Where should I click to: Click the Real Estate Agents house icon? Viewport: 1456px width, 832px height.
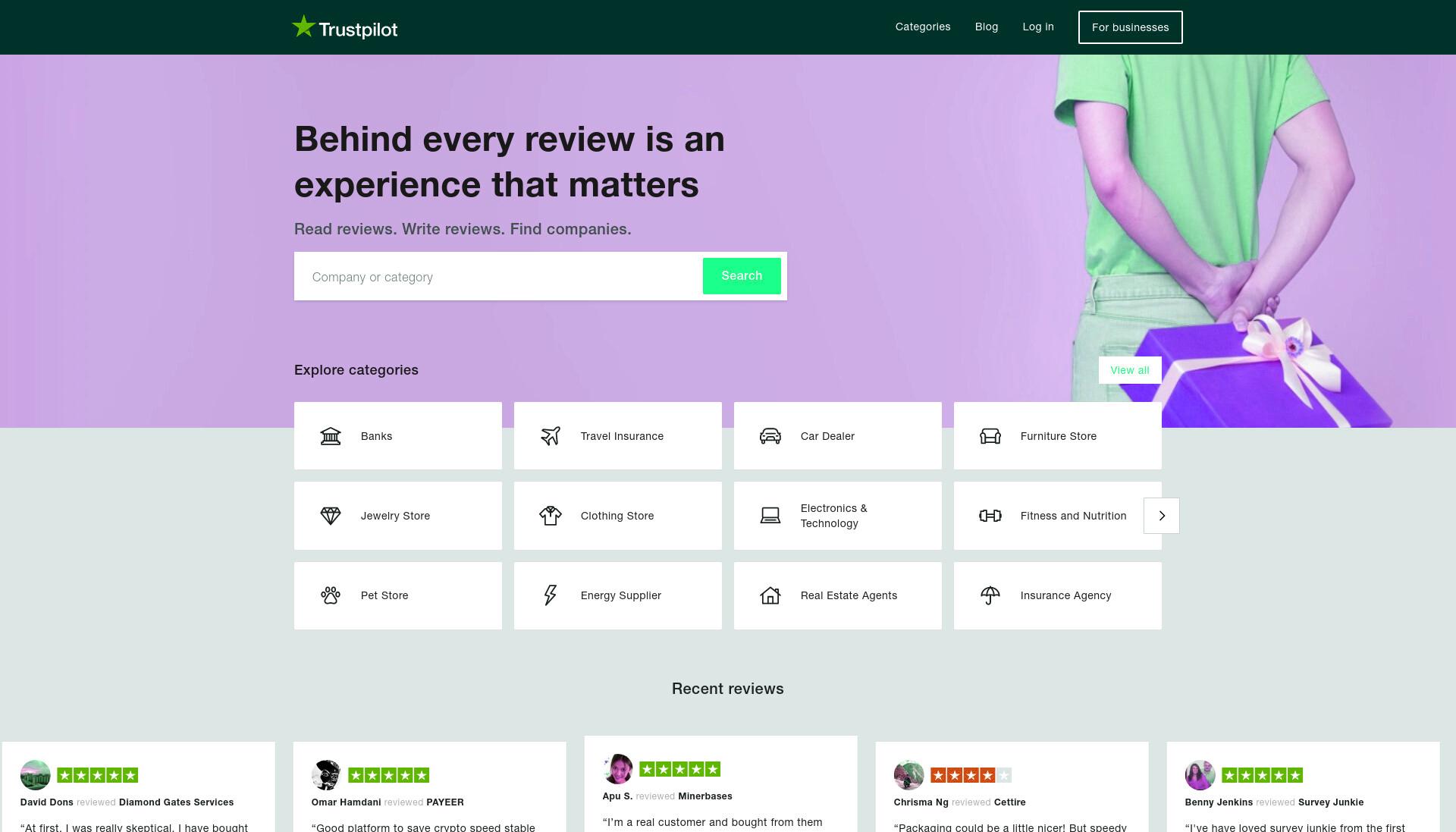point(770,595)
